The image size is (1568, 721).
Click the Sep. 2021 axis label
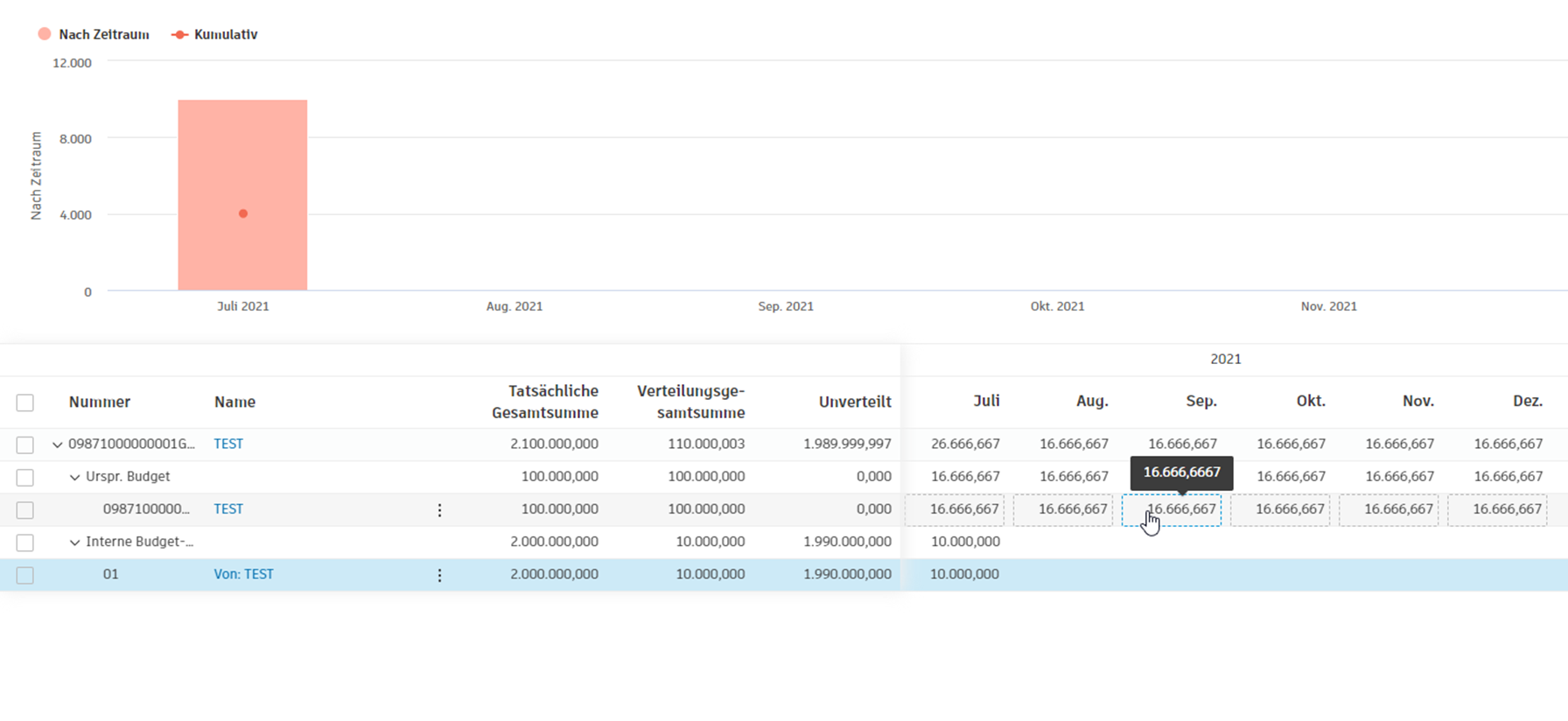tap(786, 306)
